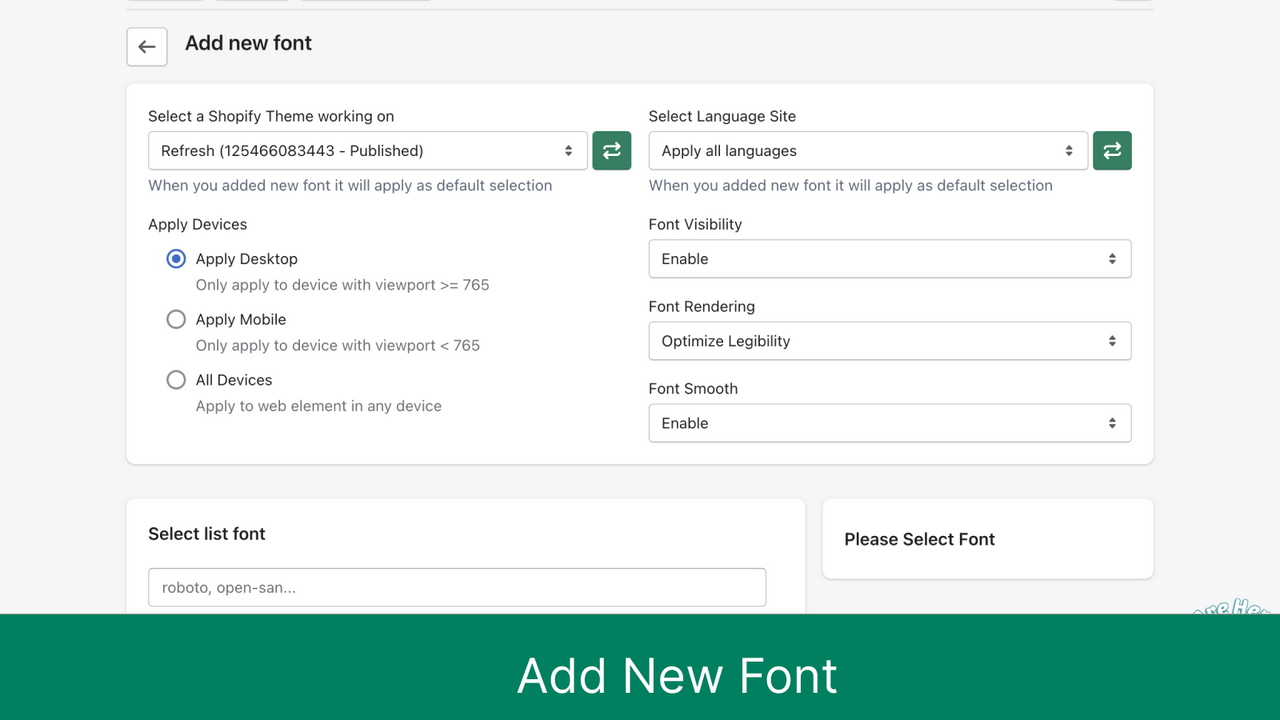Open the Shopify Theme dropdown

[368, 151]
